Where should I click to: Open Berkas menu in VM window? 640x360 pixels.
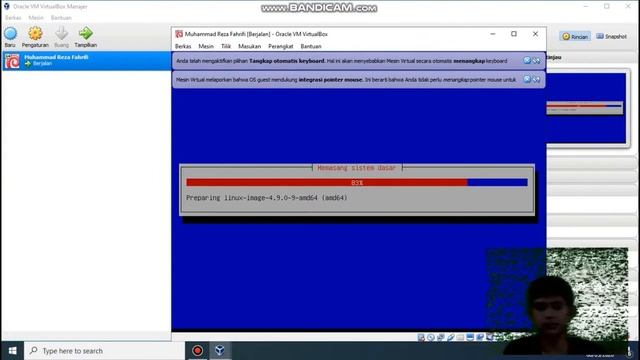[183, 46]
